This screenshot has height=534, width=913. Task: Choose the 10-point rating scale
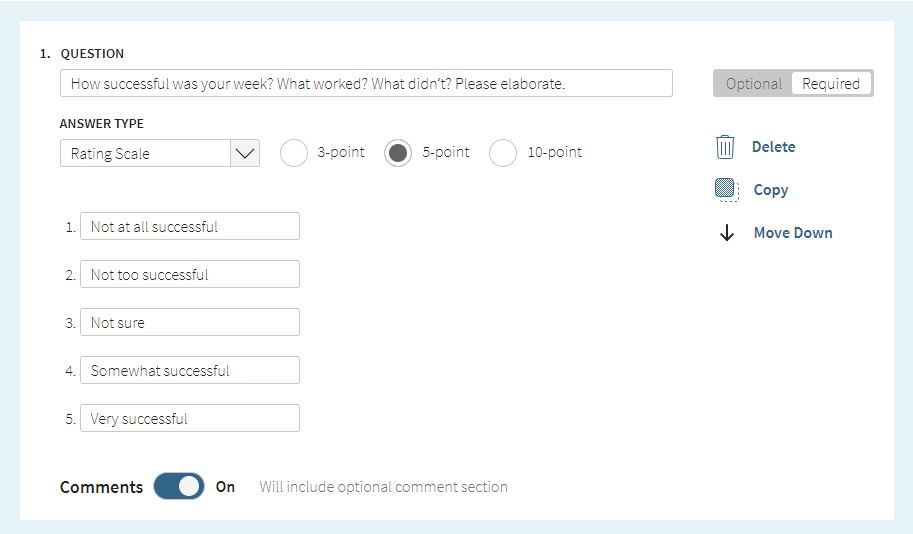[x=503, y=153]
